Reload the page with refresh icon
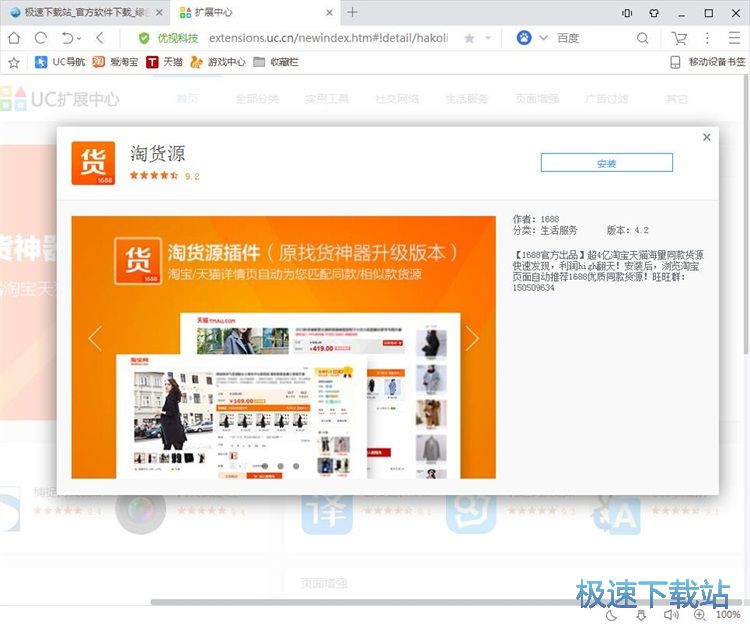Image resolution: width=750 pixels, height=624 pixels. (41, 38)
